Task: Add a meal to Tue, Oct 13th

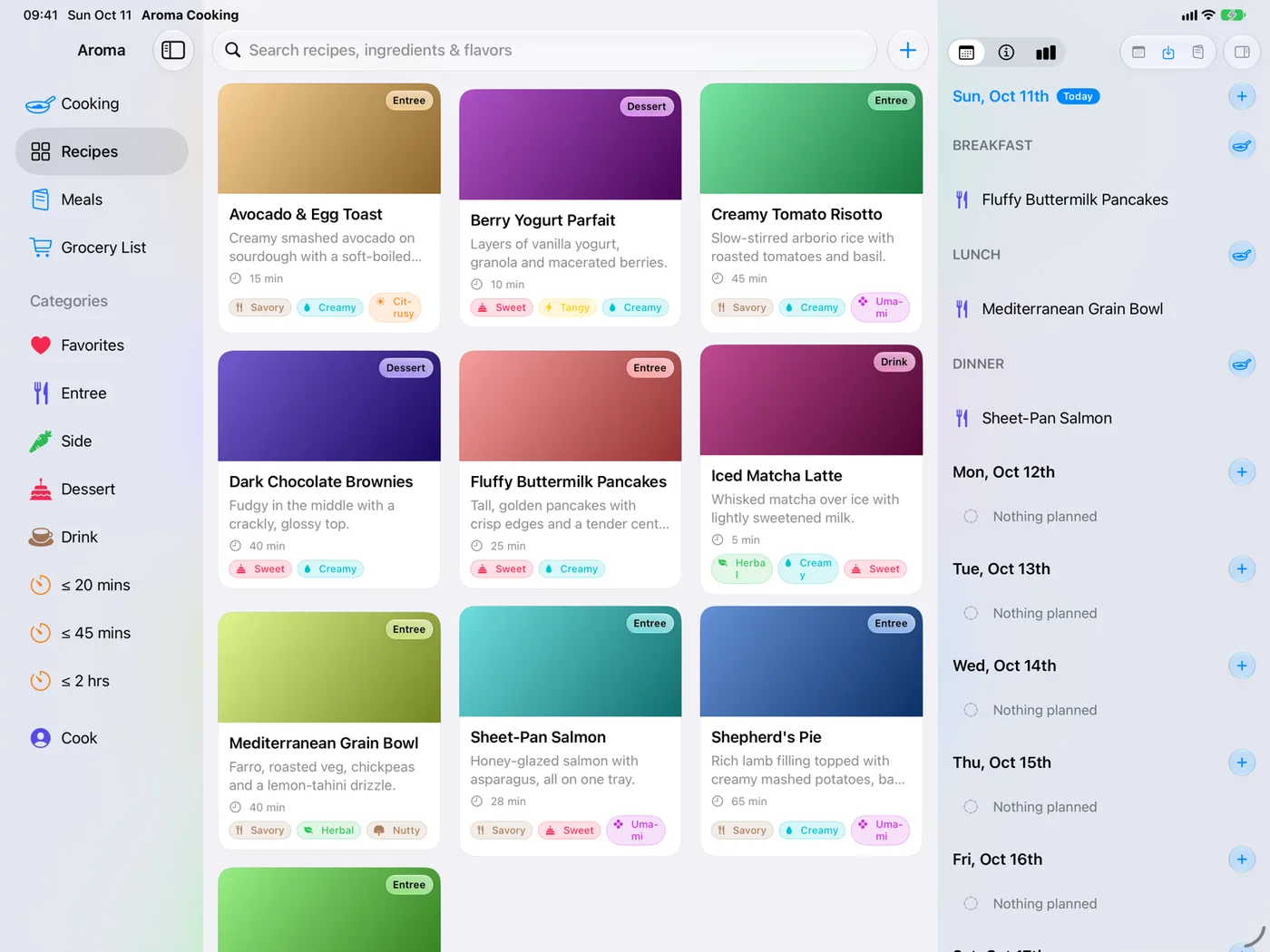Action: [x=1242, y=569]
